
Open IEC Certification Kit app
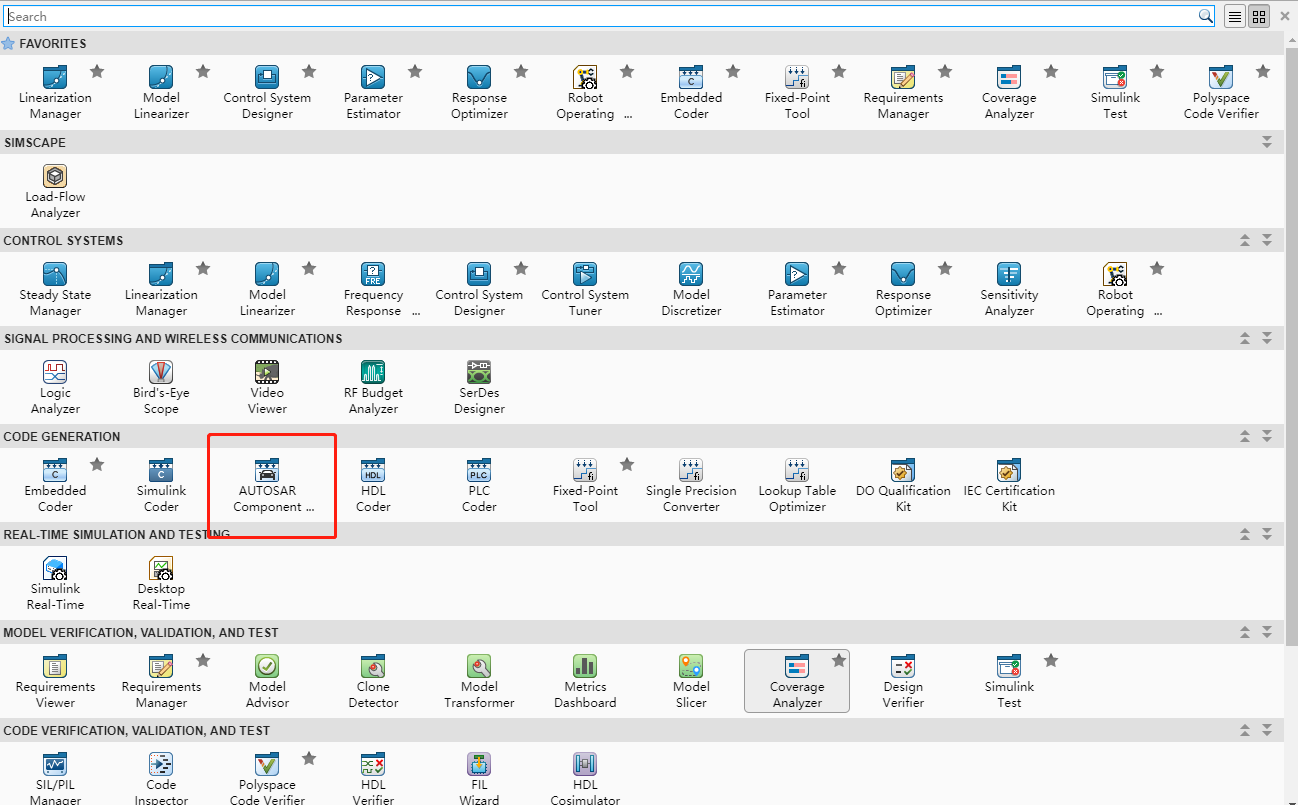tap(1009, 485)
